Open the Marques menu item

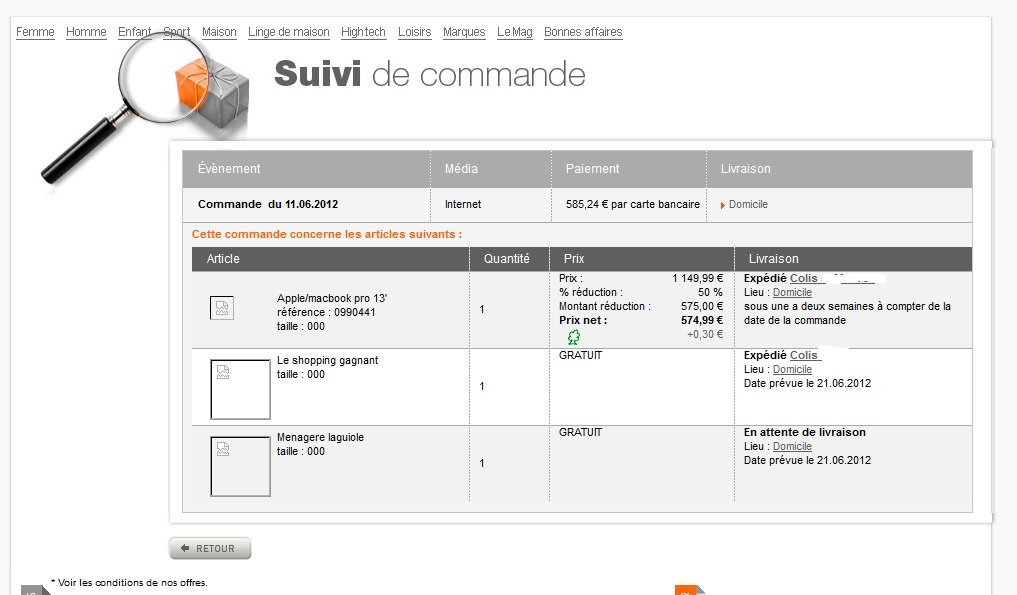464,32
